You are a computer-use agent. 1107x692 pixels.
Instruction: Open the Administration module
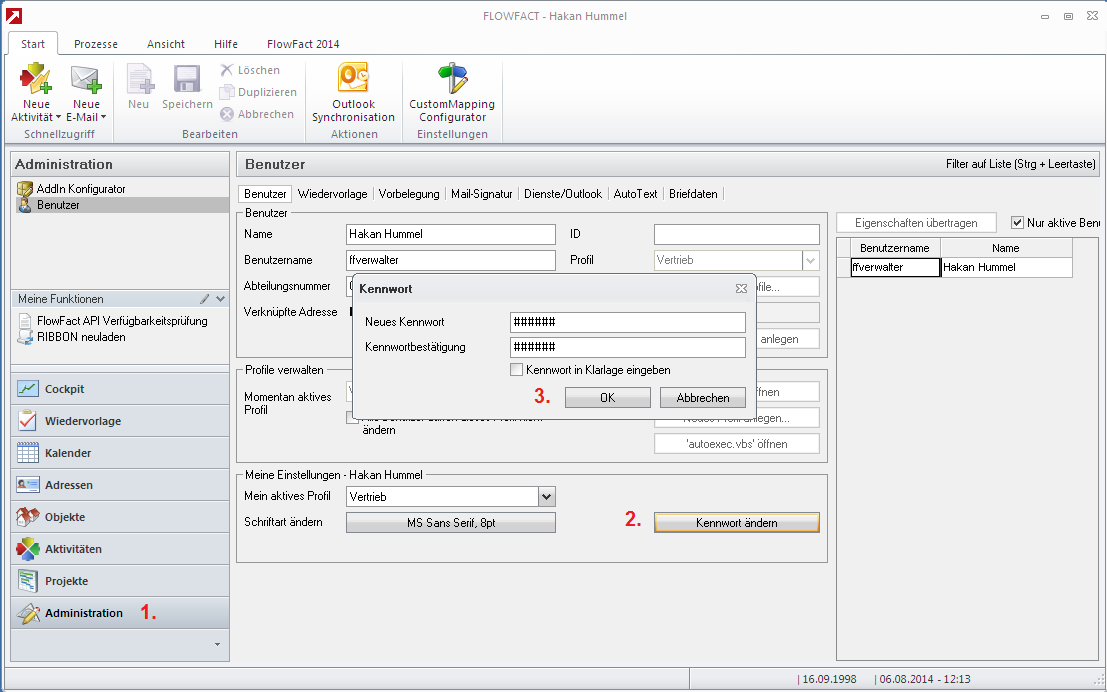click(x=120, y=613)
